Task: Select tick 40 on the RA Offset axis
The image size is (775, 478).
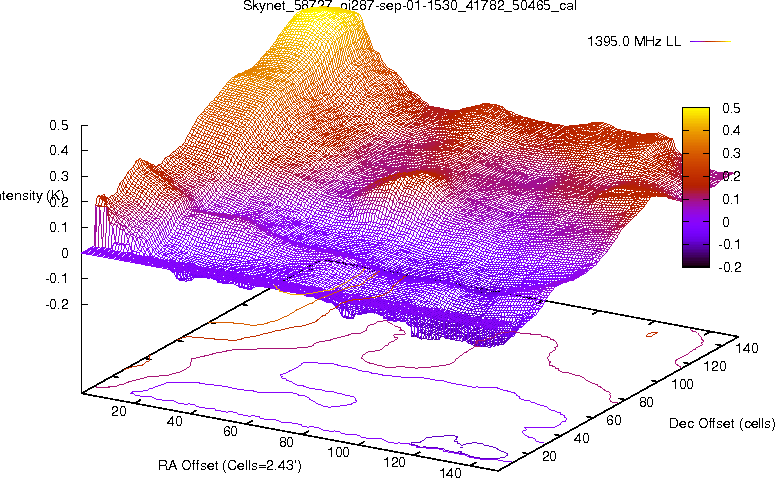Action: [x=175, y=421]
